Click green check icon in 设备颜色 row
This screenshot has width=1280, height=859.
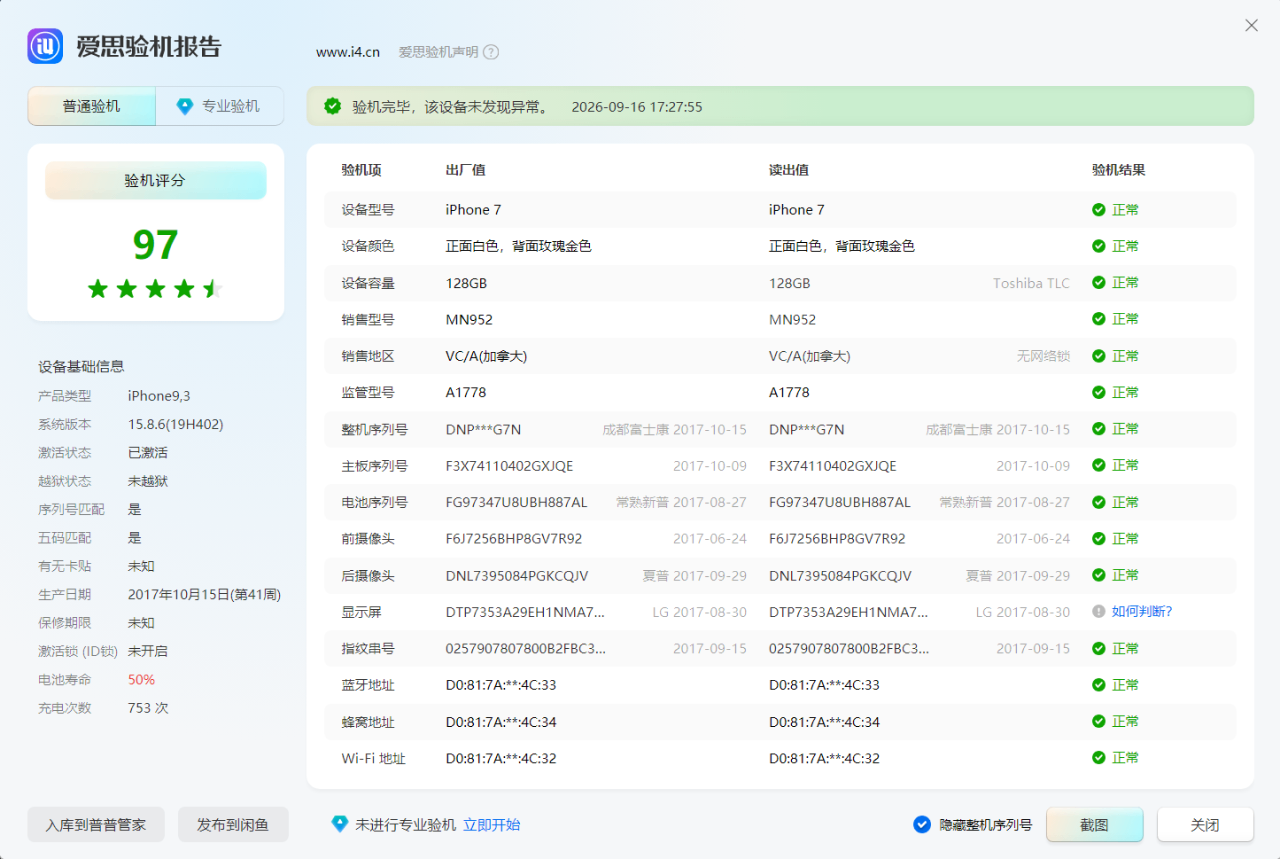1098,246
